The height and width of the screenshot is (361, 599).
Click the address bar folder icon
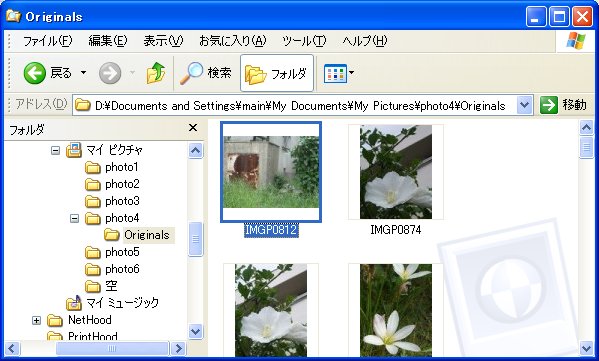click(83, 105)
